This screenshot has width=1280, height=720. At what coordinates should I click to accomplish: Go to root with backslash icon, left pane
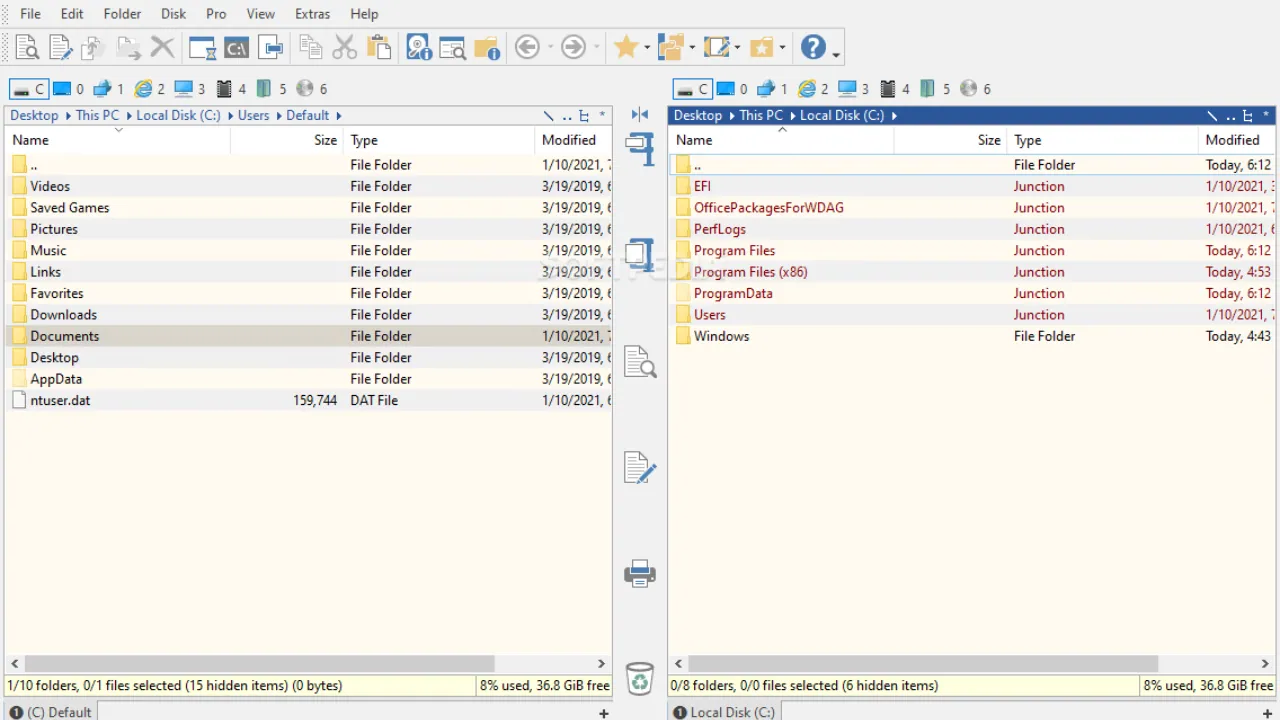pos(548,116)
